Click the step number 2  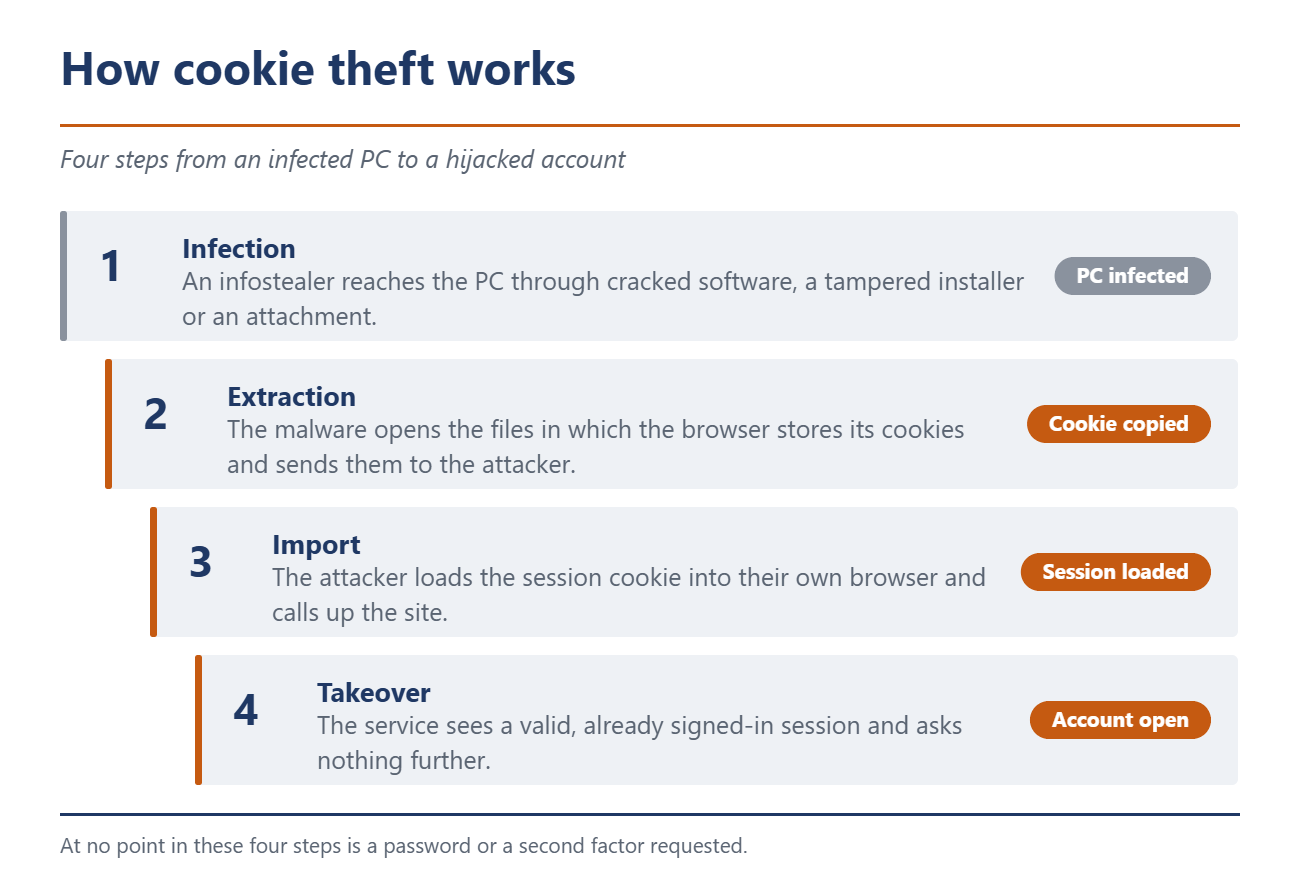155,415
